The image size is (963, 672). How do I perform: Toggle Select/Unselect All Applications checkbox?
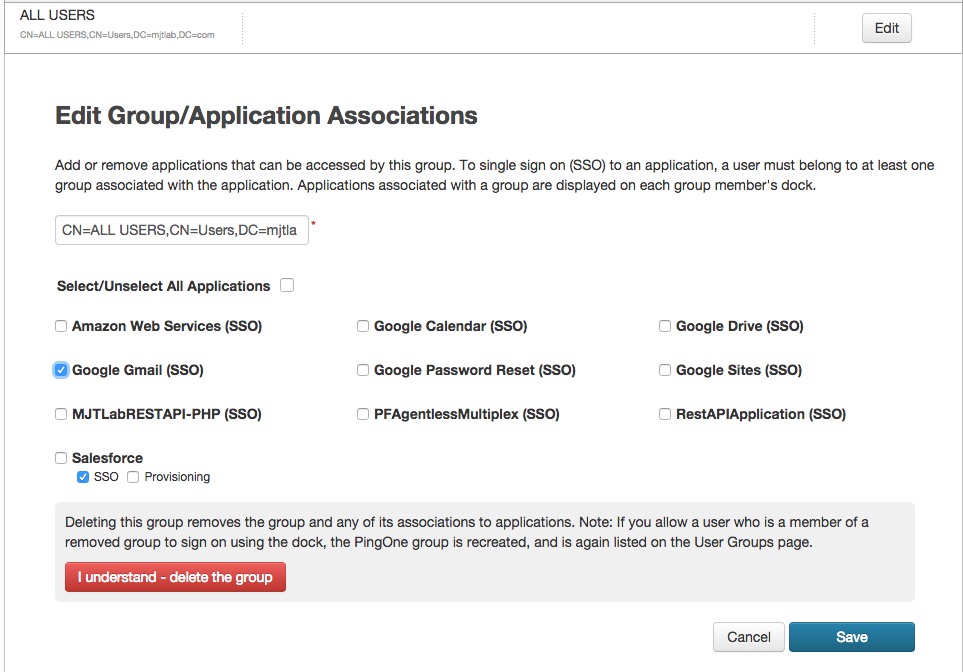(287, 286)
